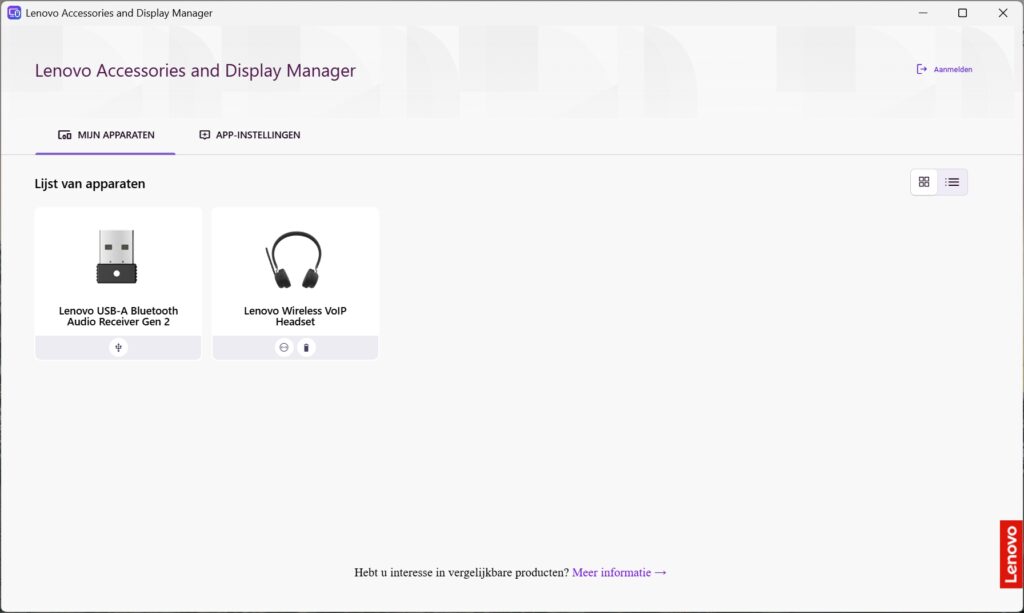The image size is (1024, 613).
Task: Open the USB-A Bluetooth Audio Receiver image
Action: point(117,257)
